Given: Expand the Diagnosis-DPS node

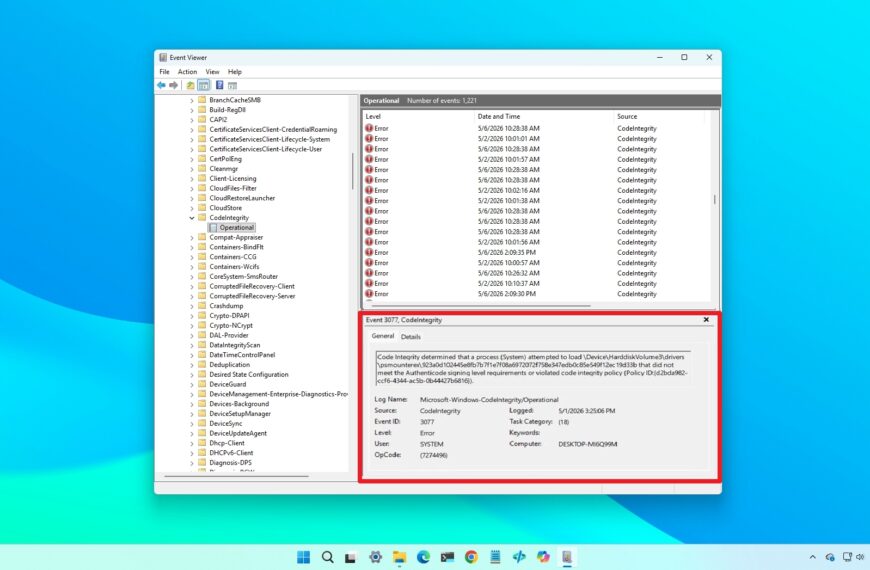Looking at the screenshot, I should pos(192,463).
